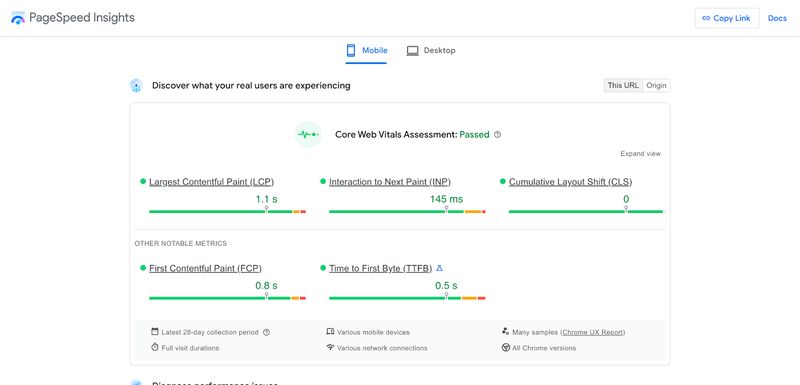Image resolution: width=800 pixels, height=385 pixels.
Task: Open Largest Contentful Paint (LCP) link
Action: (211, 182)
